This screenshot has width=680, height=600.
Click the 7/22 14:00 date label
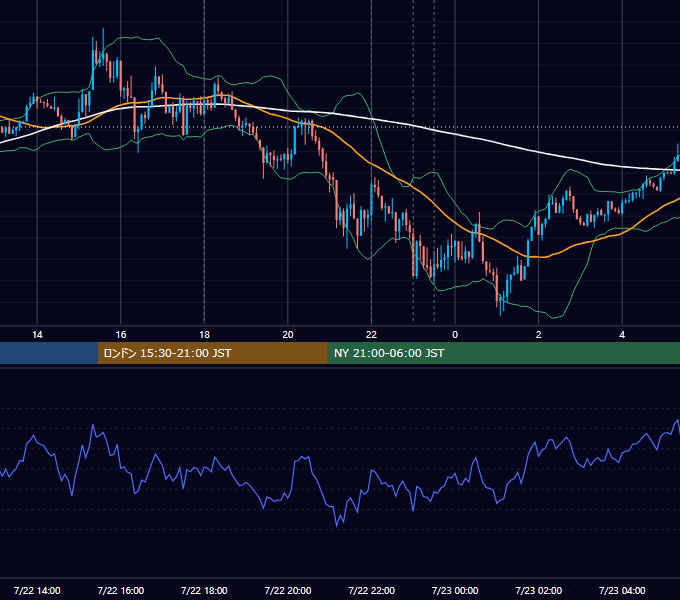click(37, 590)
